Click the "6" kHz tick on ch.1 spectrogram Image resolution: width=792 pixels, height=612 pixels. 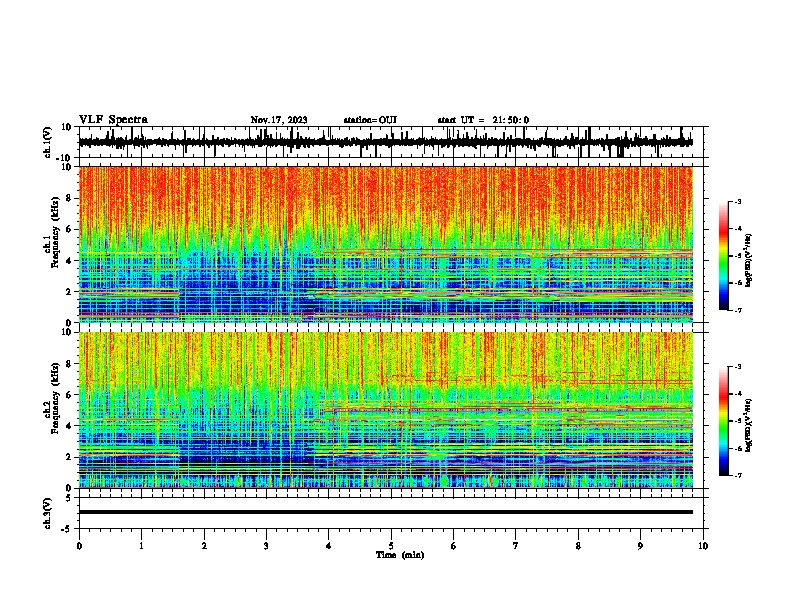[x=69, y=229]
